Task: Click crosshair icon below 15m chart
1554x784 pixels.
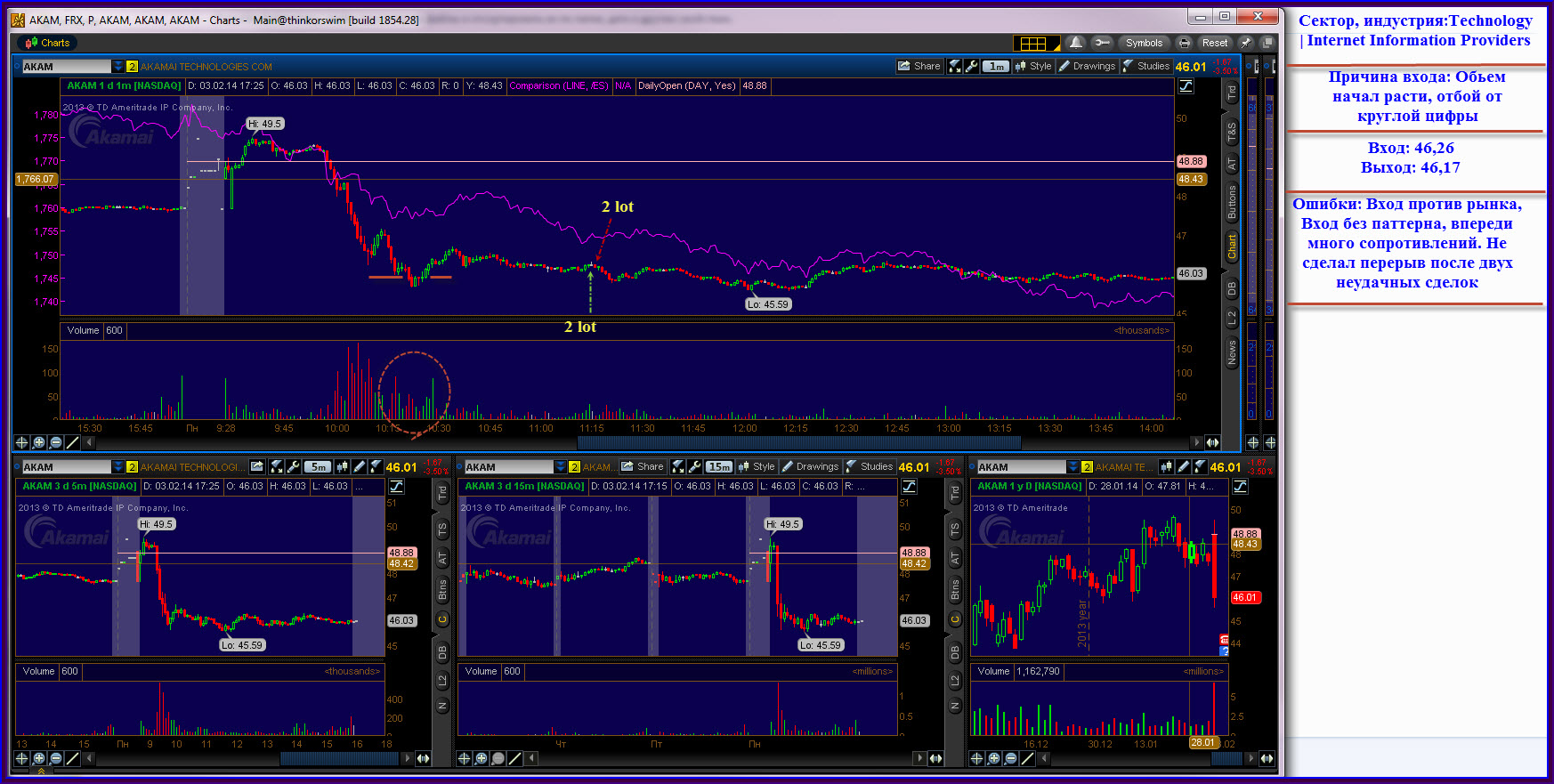Action: tap(464, 758)
